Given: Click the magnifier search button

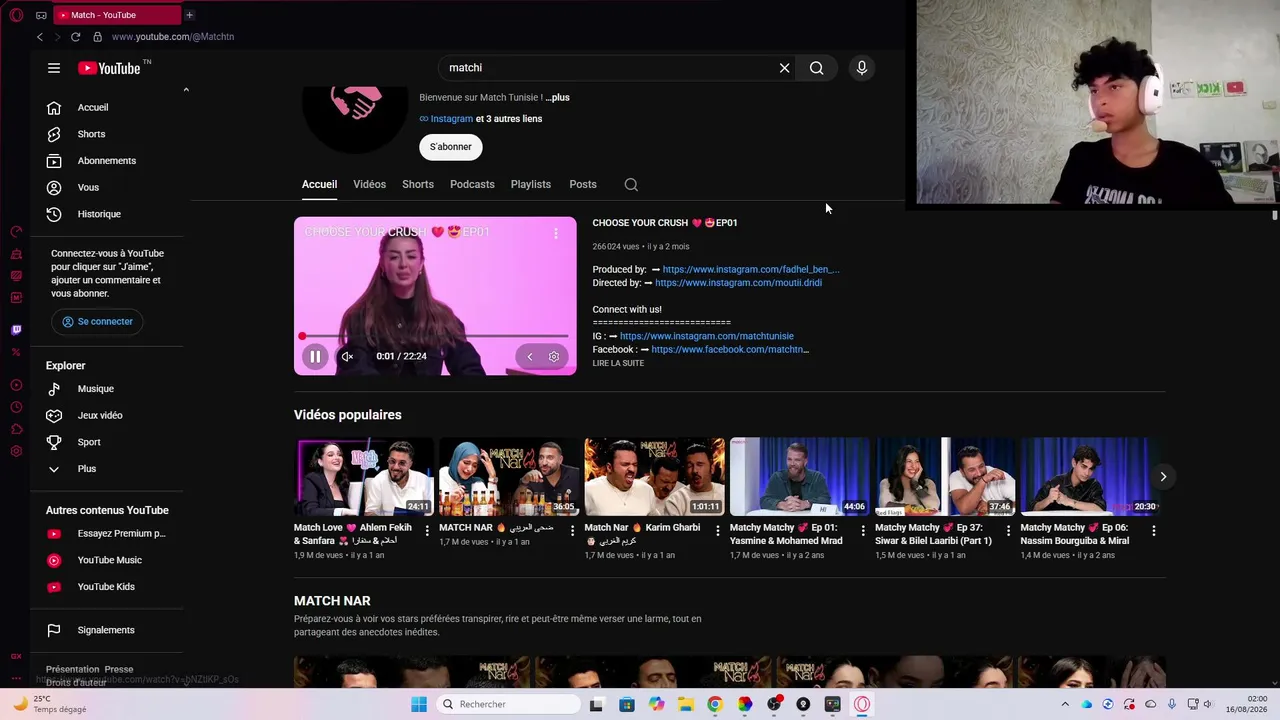Looking at the screenshot, I should tap(817, 68).
